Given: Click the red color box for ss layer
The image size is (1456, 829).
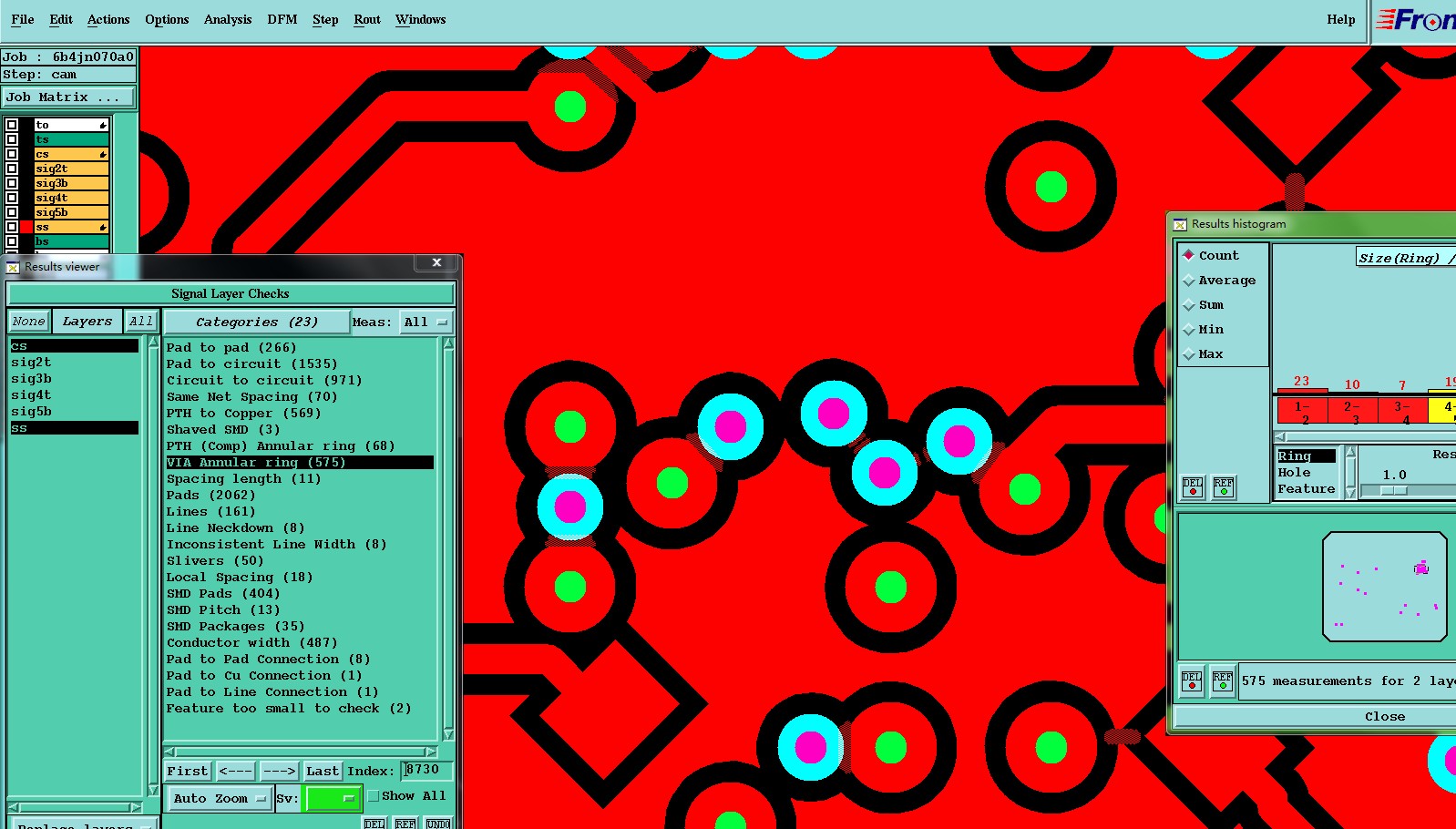Looking at the screenshot, I should tap(26, 227).
